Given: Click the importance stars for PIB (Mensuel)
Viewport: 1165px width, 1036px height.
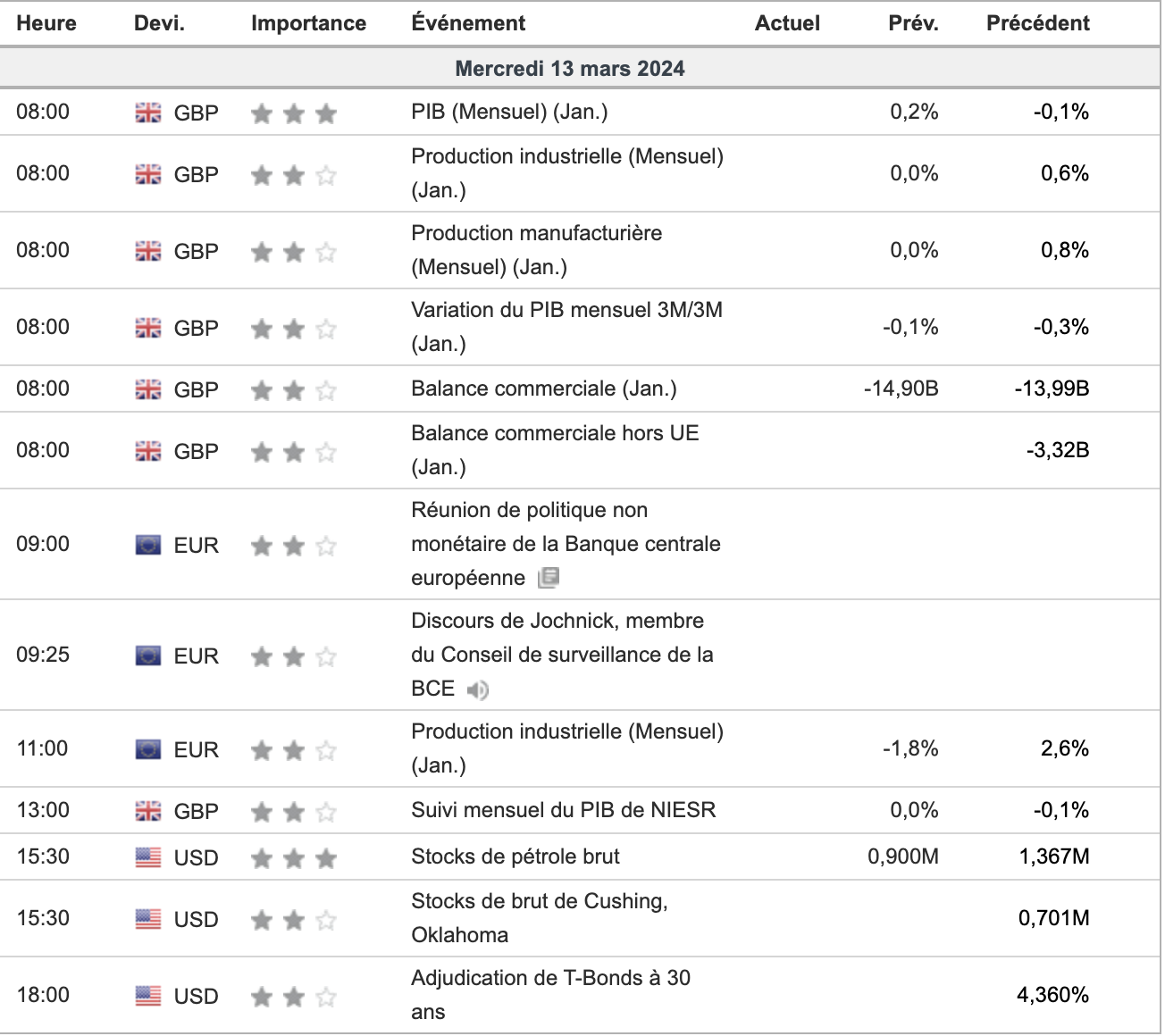Looking at the screenshot, I should coord(294,113).
